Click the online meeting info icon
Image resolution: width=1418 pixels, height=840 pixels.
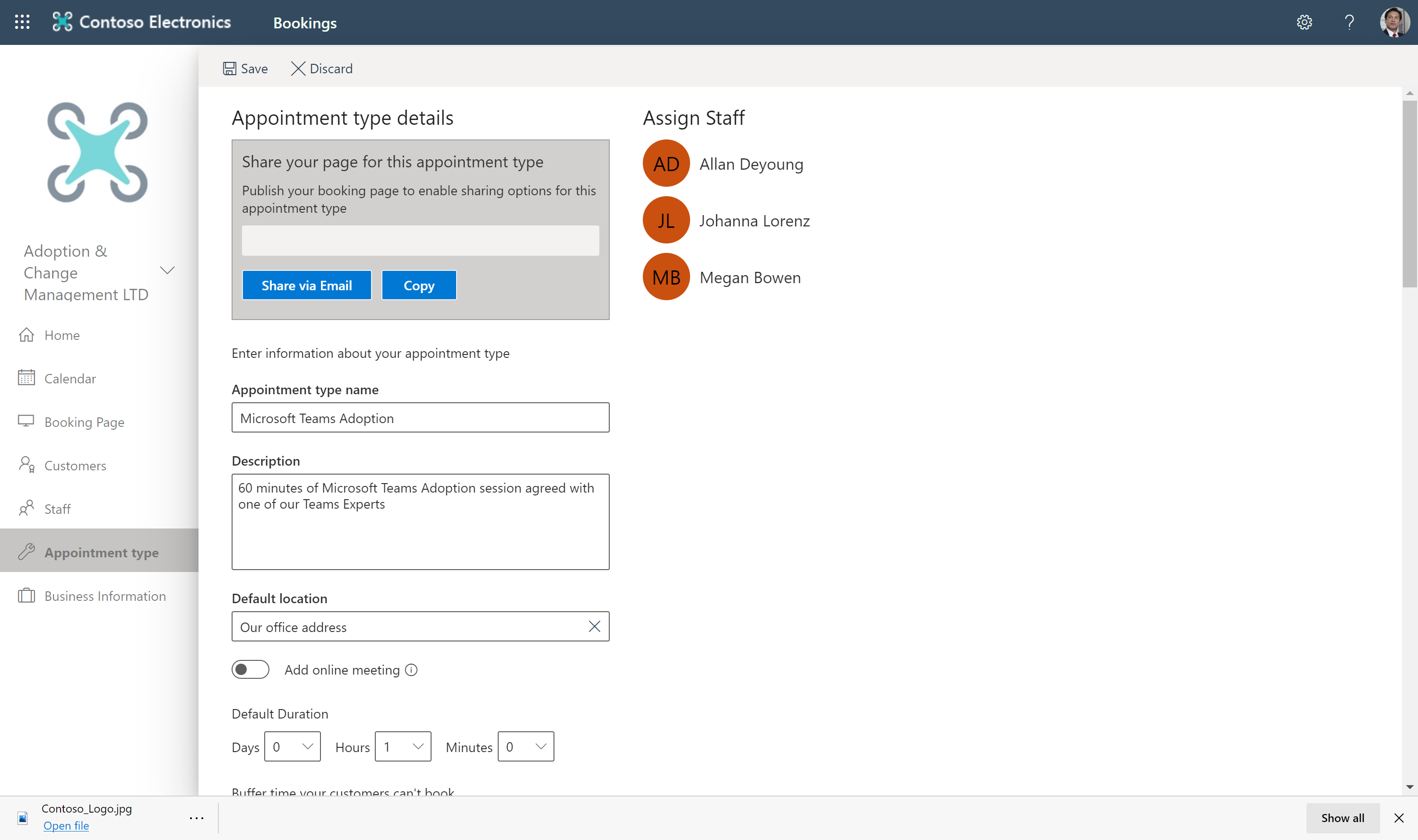pyautogui.click(x=411, y=670)
